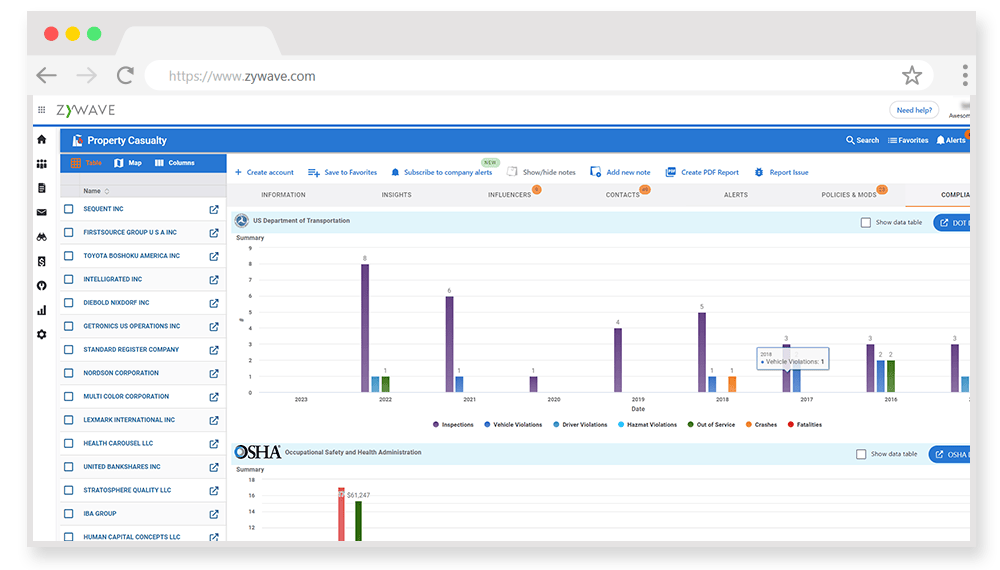Open LEXMARK INTERNATIONAL external link icon

(x=214, y=420)
